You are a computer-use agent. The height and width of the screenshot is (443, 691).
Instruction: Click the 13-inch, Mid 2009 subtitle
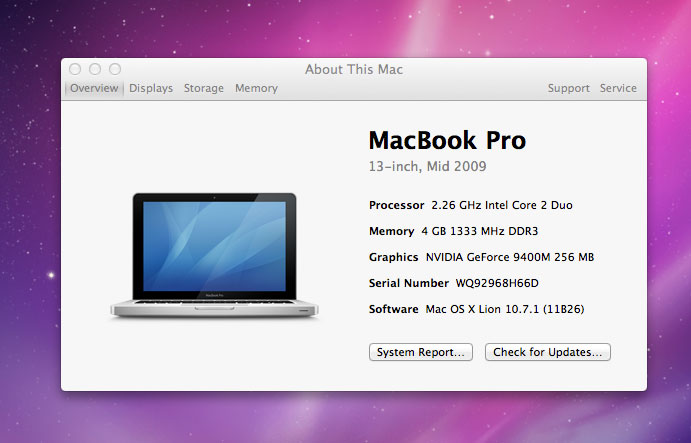click(427, 166)
